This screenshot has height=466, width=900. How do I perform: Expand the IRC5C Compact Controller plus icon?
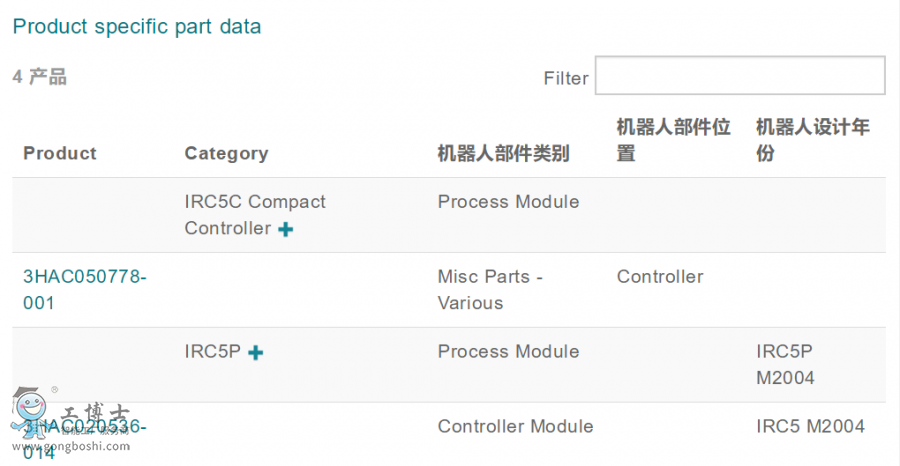286,229
